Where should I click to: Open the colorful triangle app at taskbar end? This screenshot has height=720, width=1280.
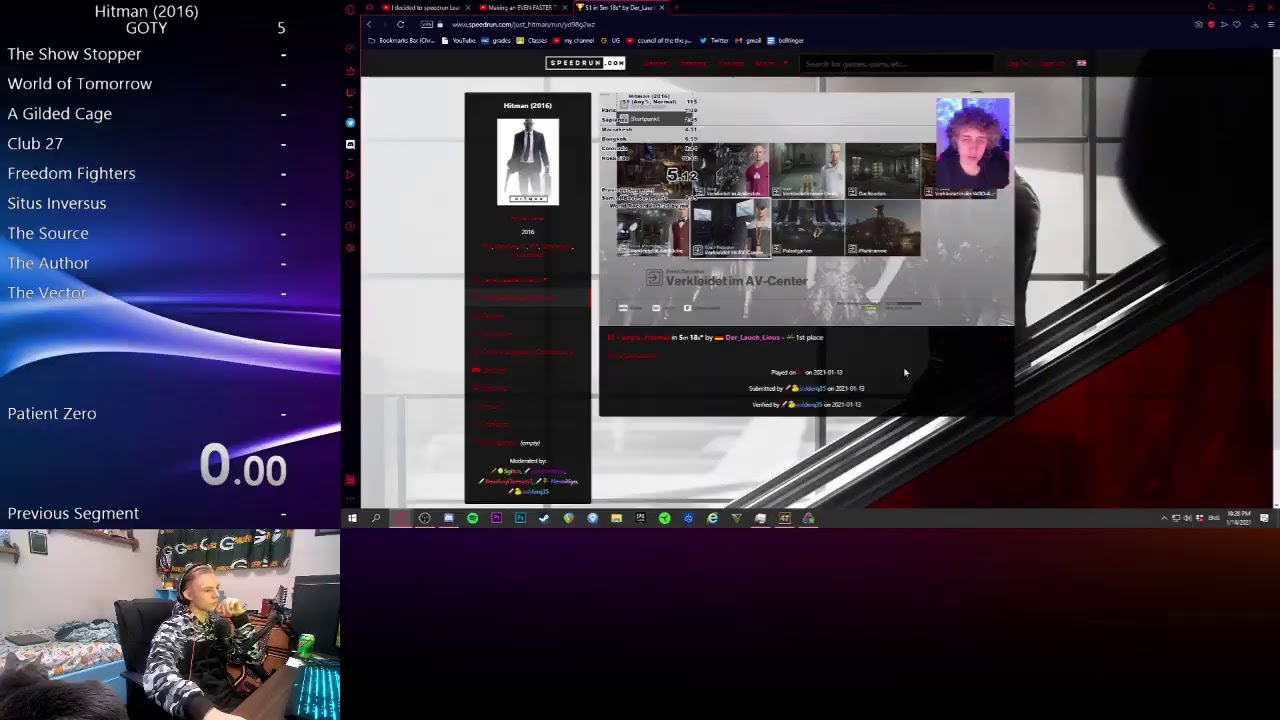[808, 518]
